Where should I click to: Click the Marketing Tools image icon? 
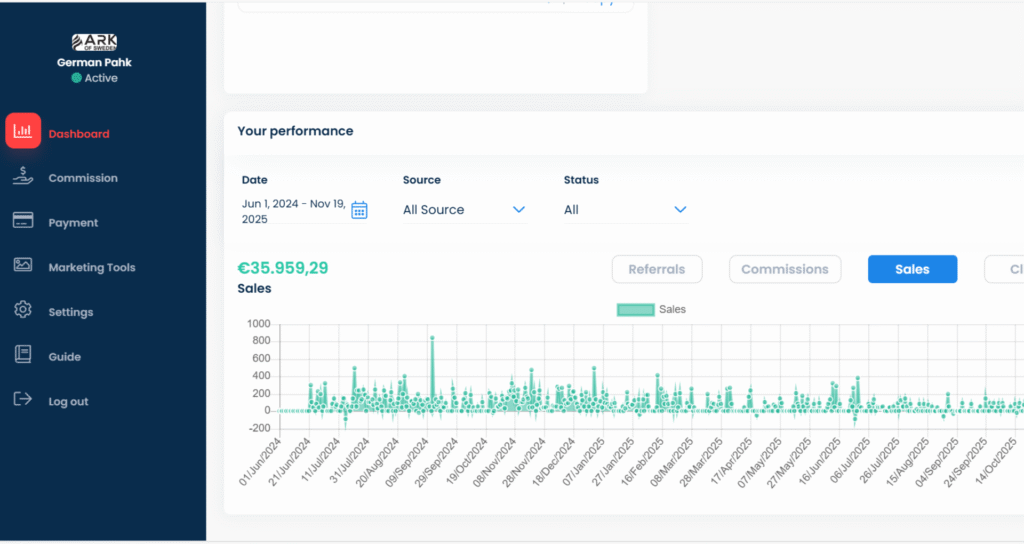tap(23, 266)
